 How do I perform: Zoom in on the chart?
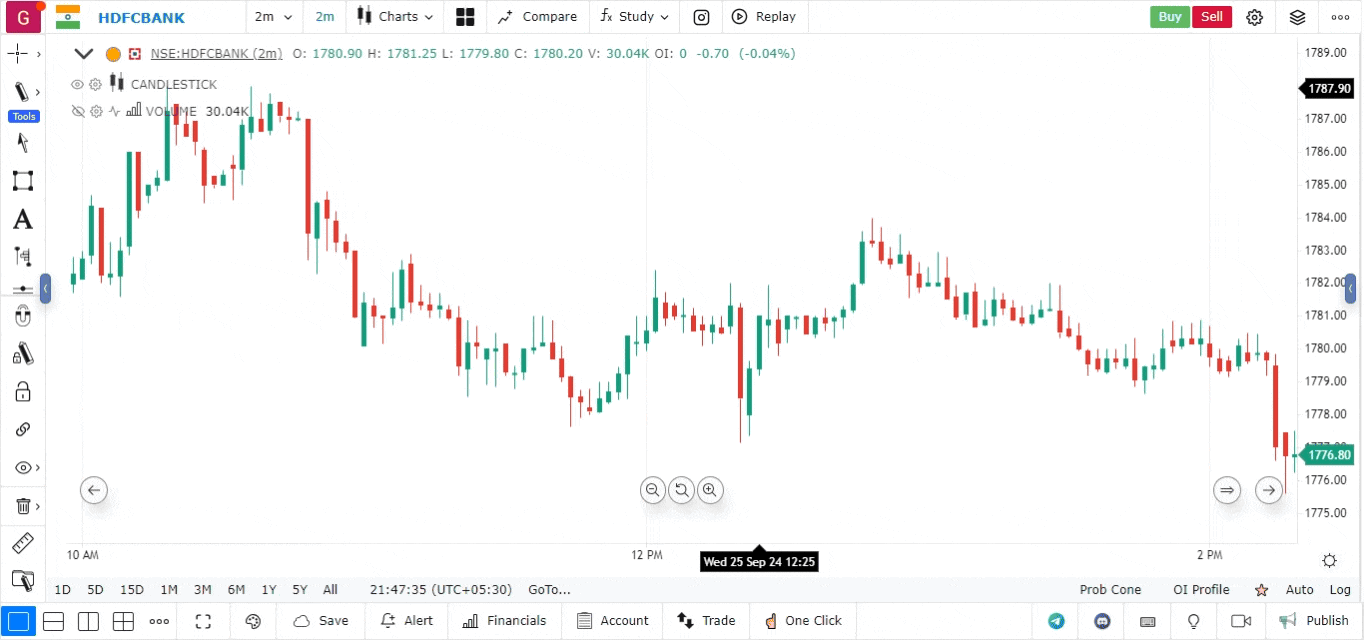[710, 490]
